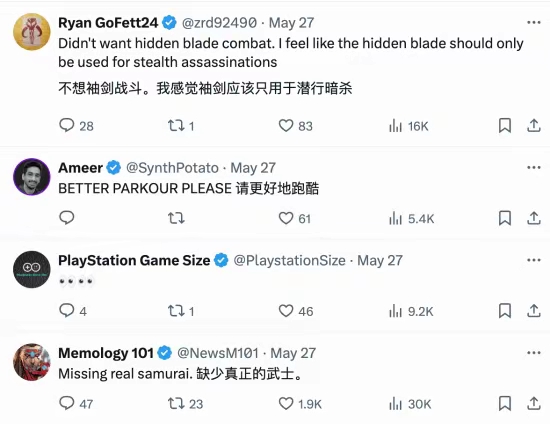Open more options on Memology 101 tweet
Viewport: 550px width, 424px height.
pos(534,353)
